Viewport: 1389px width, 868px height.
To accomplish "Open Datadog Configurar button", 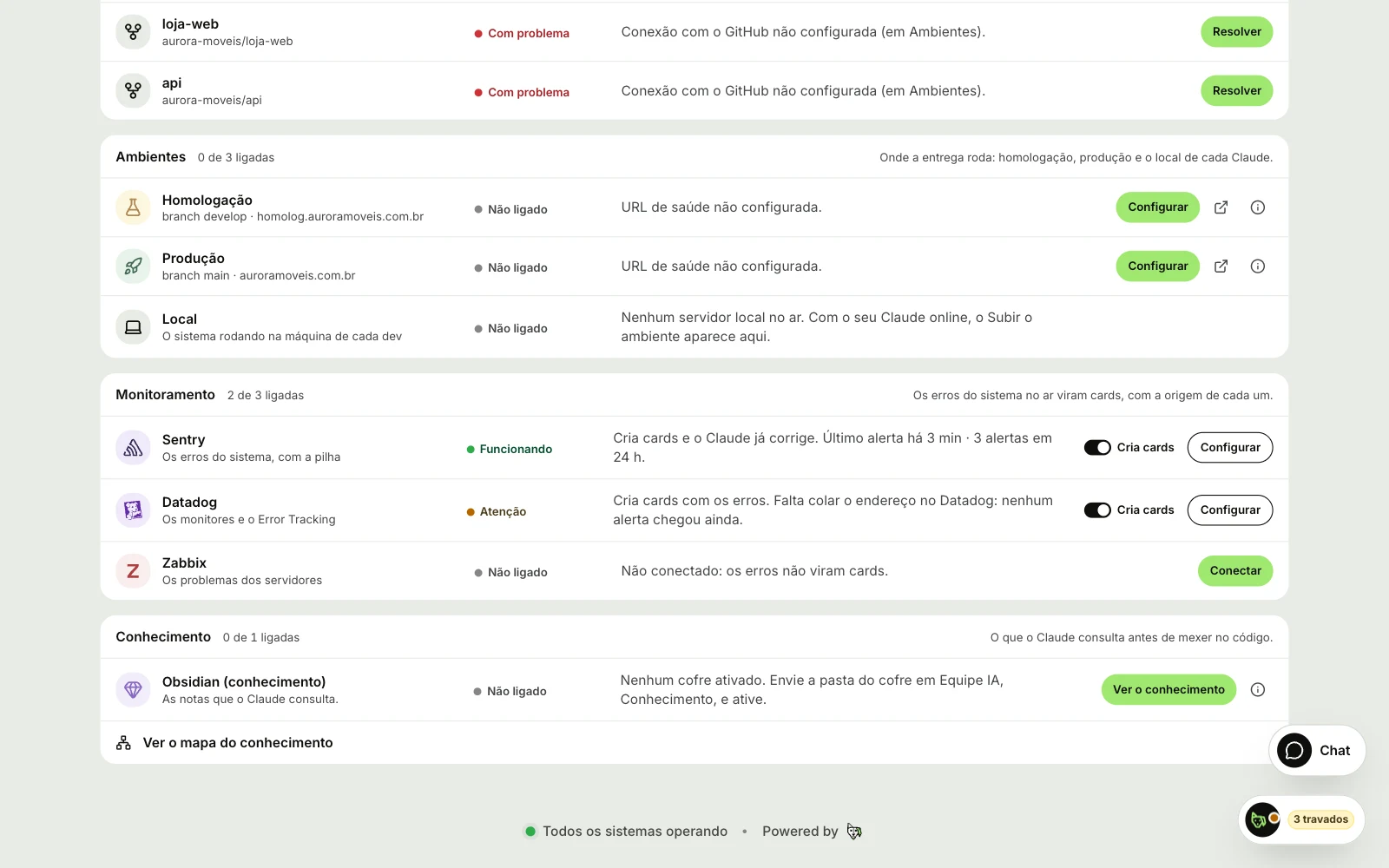I will [1230, 510].
